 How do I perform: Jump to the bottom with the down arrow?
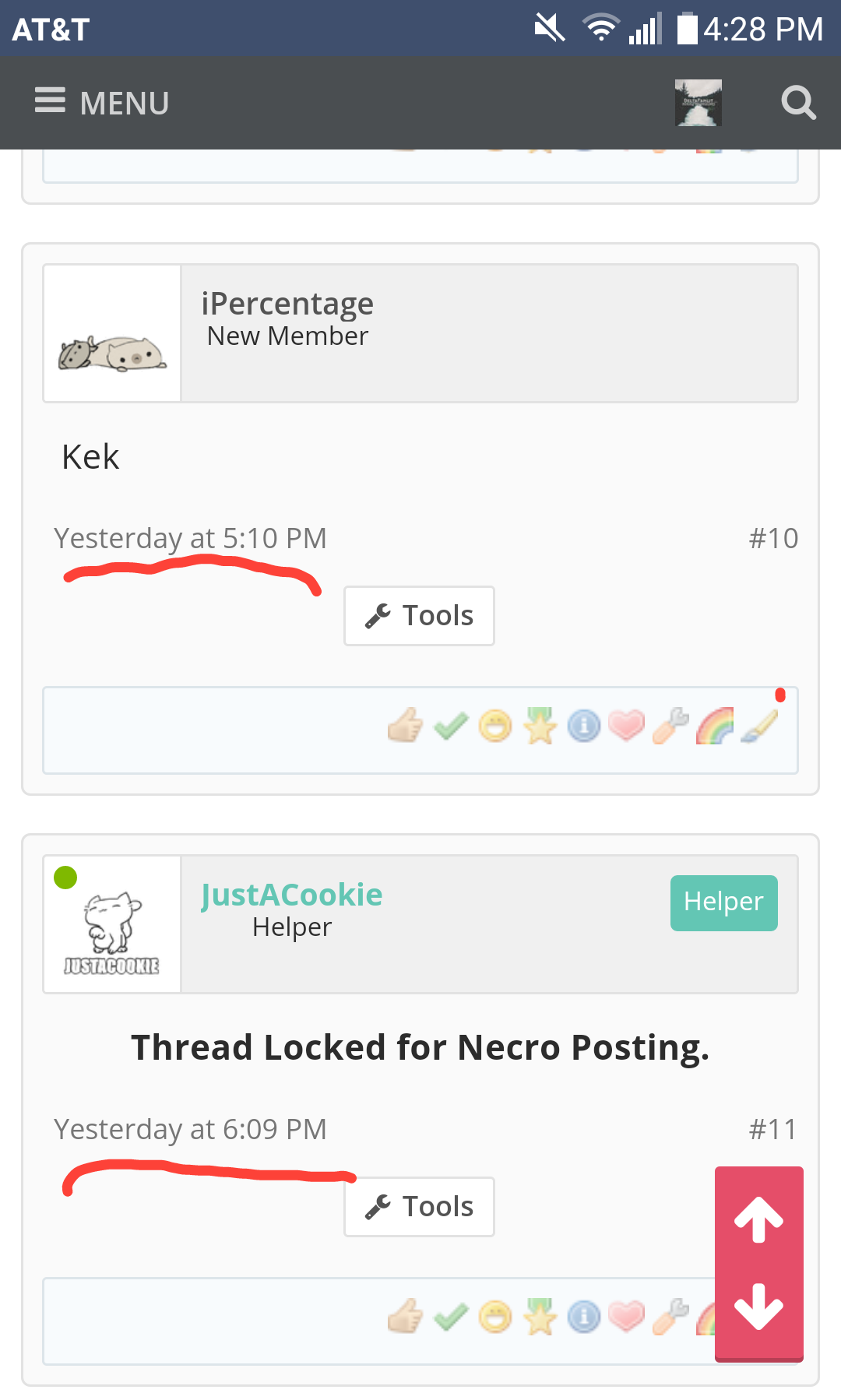759,1306
